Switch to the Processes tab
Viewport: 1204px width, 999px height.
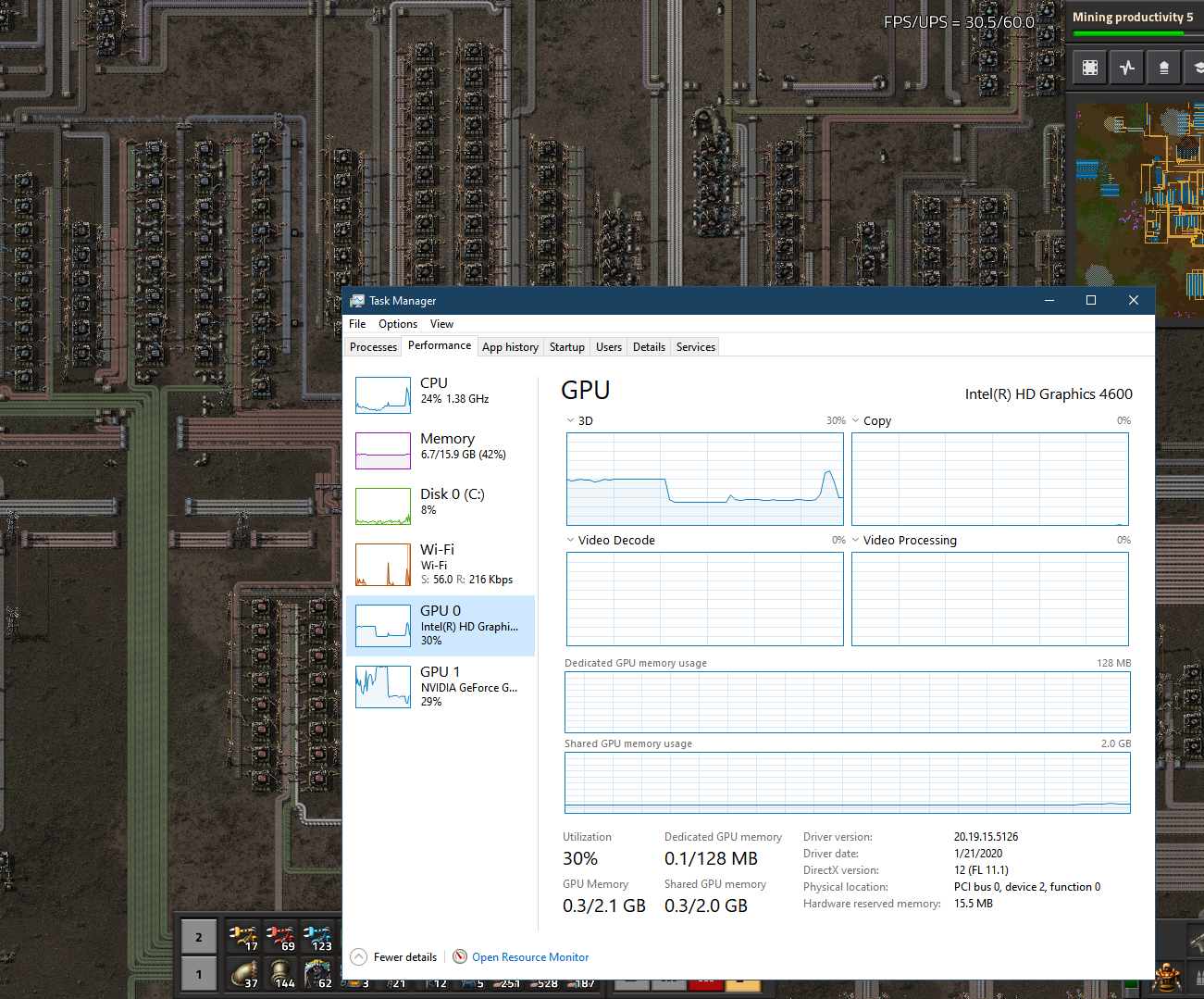pos(374,347)
